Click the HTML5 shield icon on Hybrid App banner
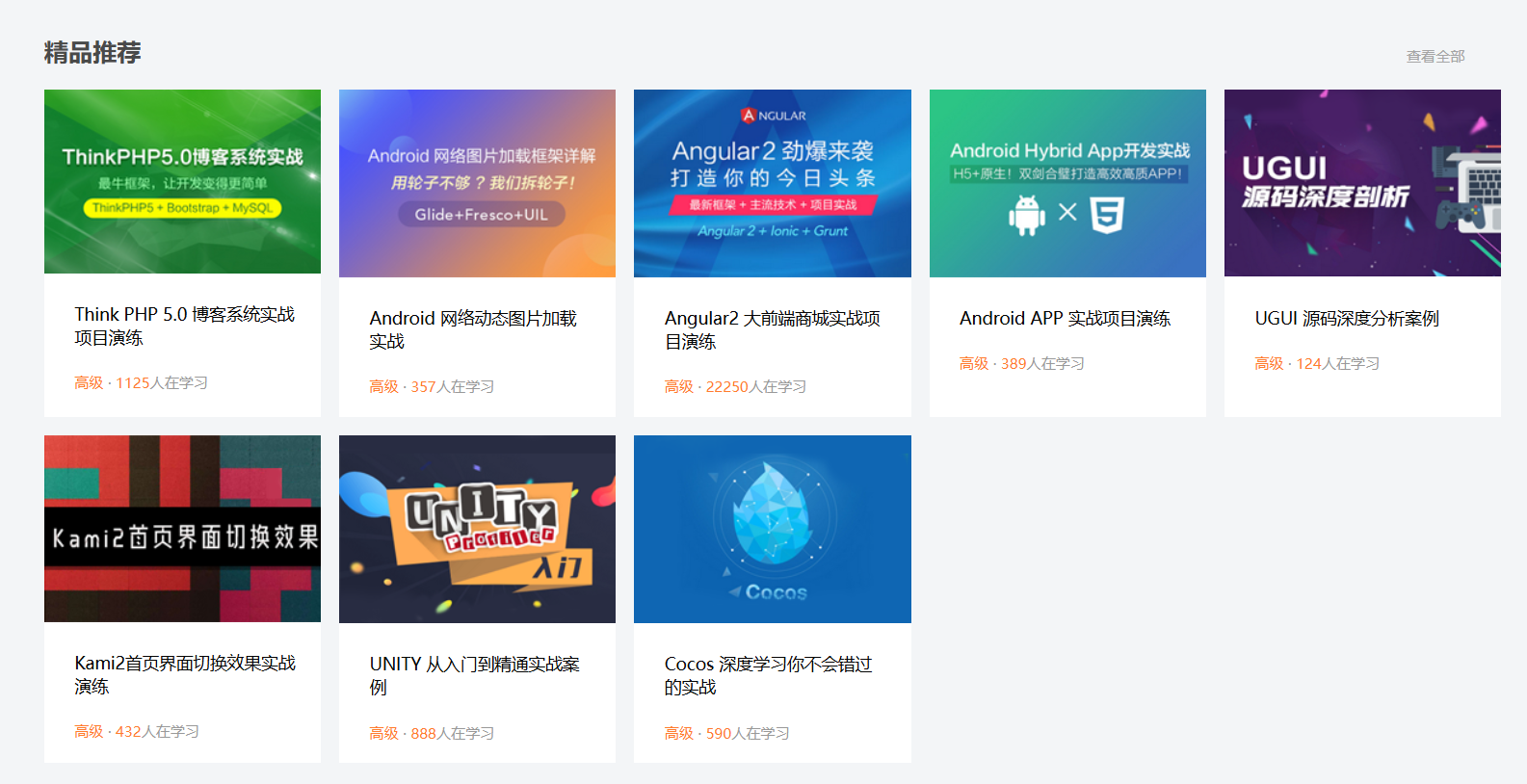The width and height of the screenshot is (1527, 784). click(x=1107, y=214)
